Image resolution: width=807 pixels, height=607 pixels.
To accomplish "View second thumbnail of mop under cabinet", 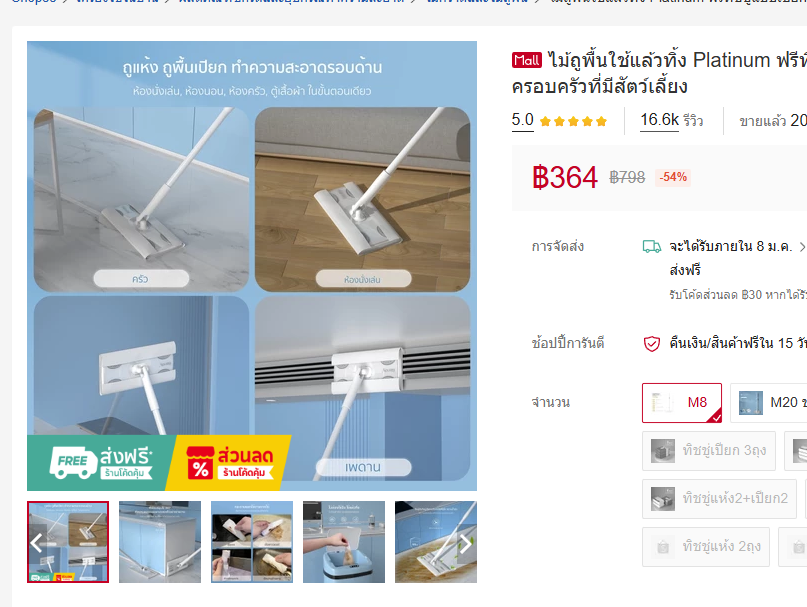I will (x=160, y=542).
